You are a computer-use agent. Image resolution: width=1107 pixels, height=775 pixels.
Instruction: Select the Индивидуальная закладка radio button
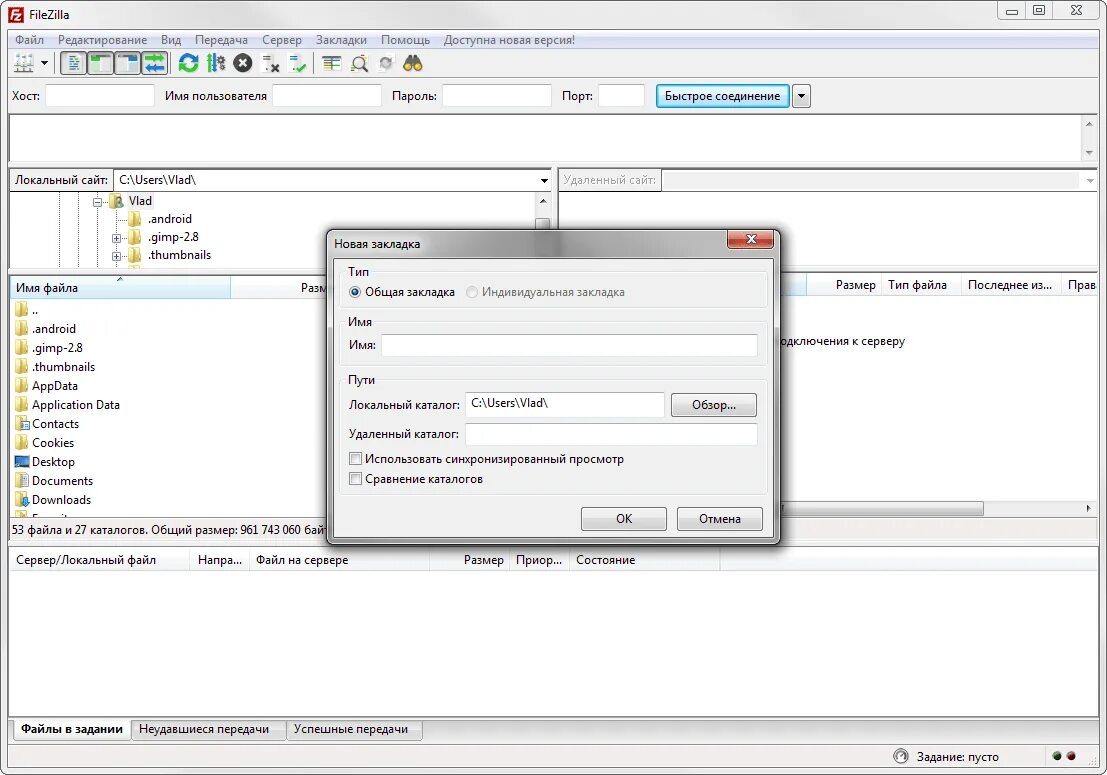coord(472,292)
